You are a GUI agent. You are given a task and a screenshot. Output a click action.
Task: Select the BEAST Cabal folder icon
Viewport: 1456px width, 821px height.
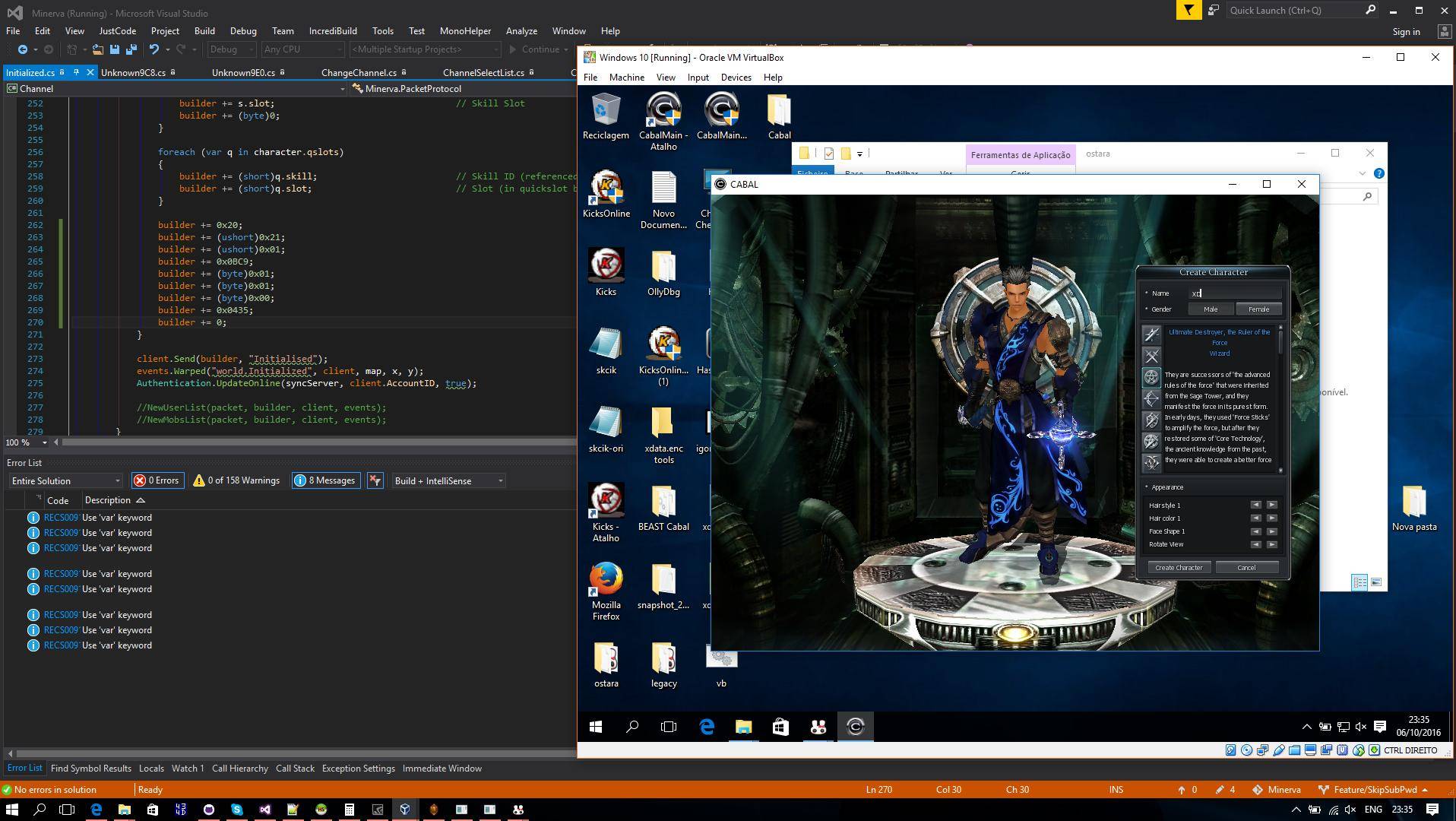(663, 508)
